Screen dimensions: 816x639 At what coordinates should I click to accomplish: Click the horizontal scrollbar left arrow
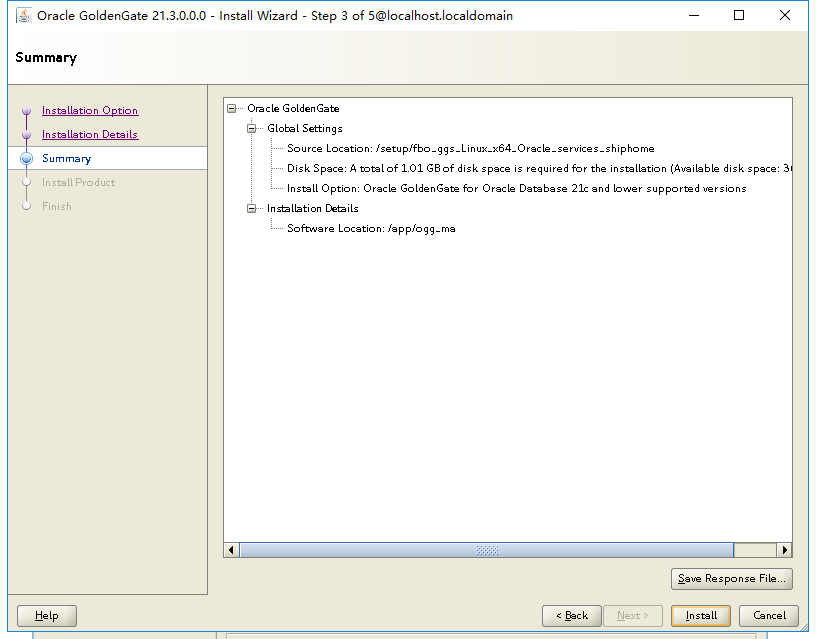coord(232,550)
